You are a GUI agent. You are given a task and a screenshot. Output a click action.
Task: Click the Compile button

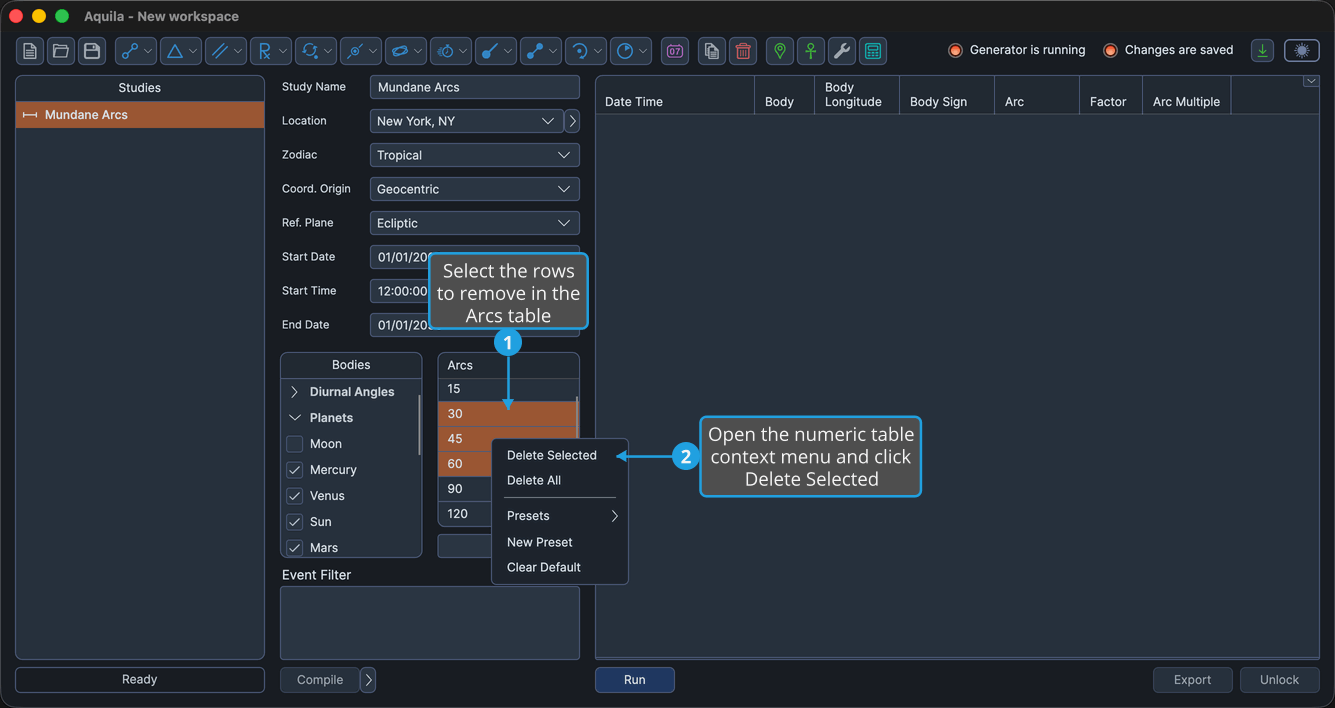(x=320, y=680)
